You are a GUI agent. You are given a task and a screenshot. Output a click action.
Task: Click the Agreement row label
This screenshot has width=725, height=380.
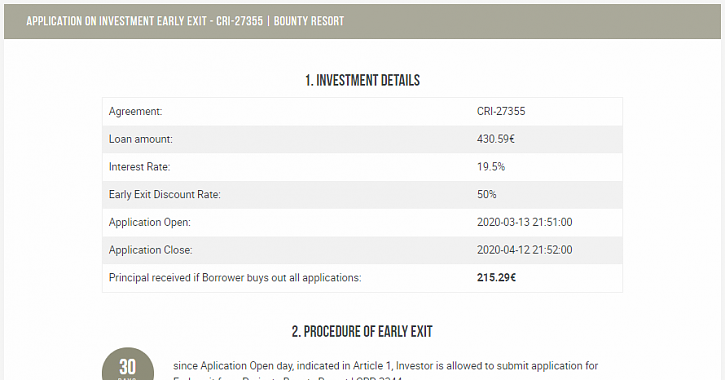(135, 111)
